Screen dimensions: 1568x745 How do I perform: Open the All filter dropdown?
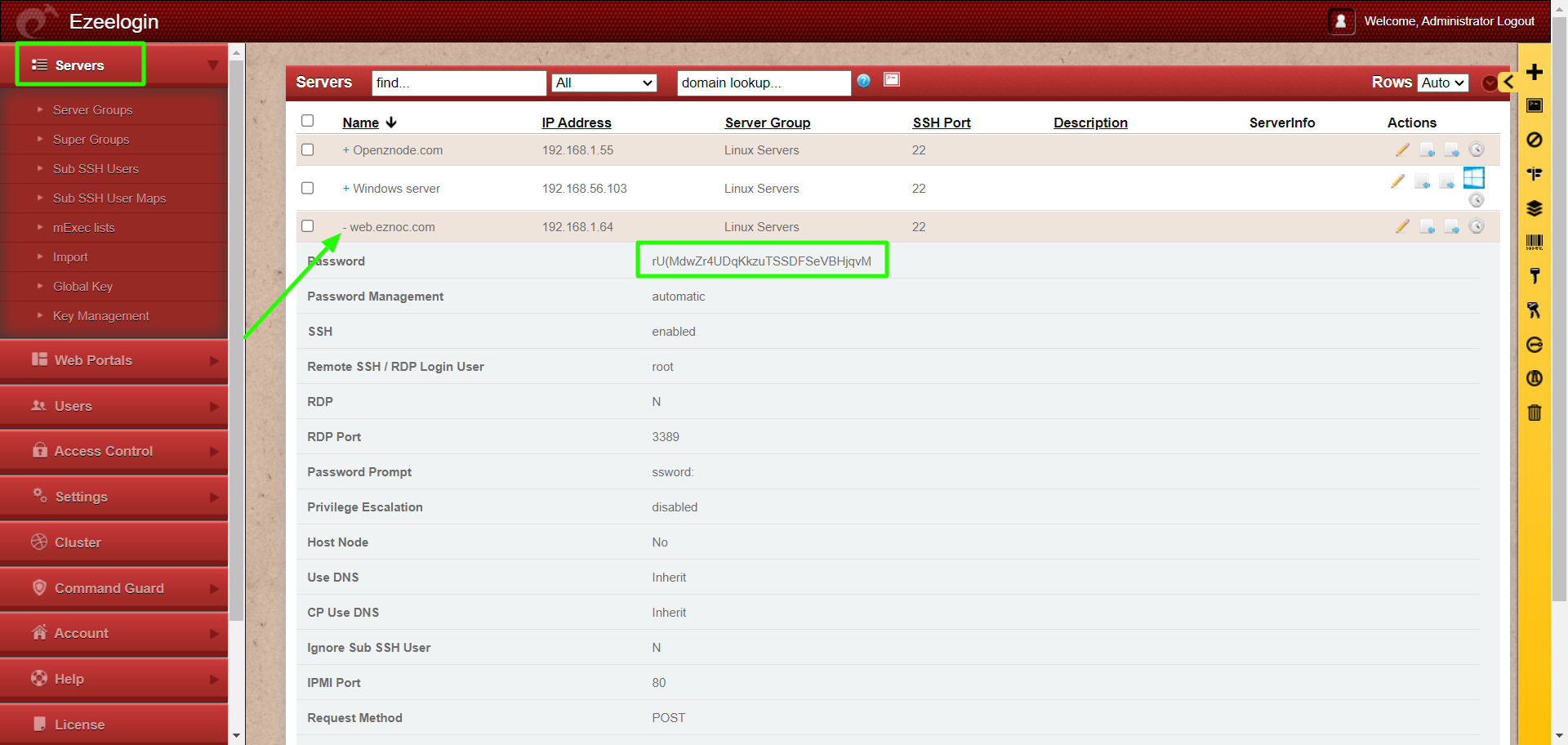click(604, 83)
